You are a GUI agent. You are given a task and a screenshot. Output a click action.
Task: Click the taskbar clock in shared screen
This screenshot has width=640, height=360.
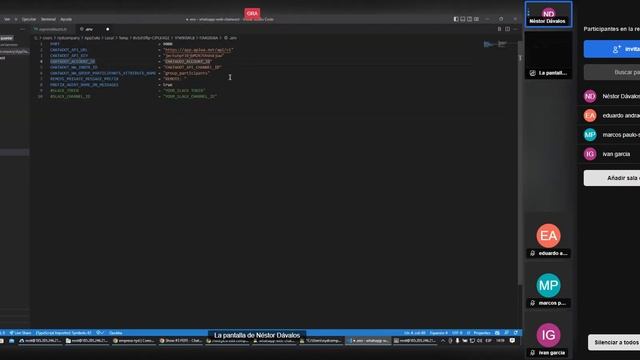pos(500,340)
